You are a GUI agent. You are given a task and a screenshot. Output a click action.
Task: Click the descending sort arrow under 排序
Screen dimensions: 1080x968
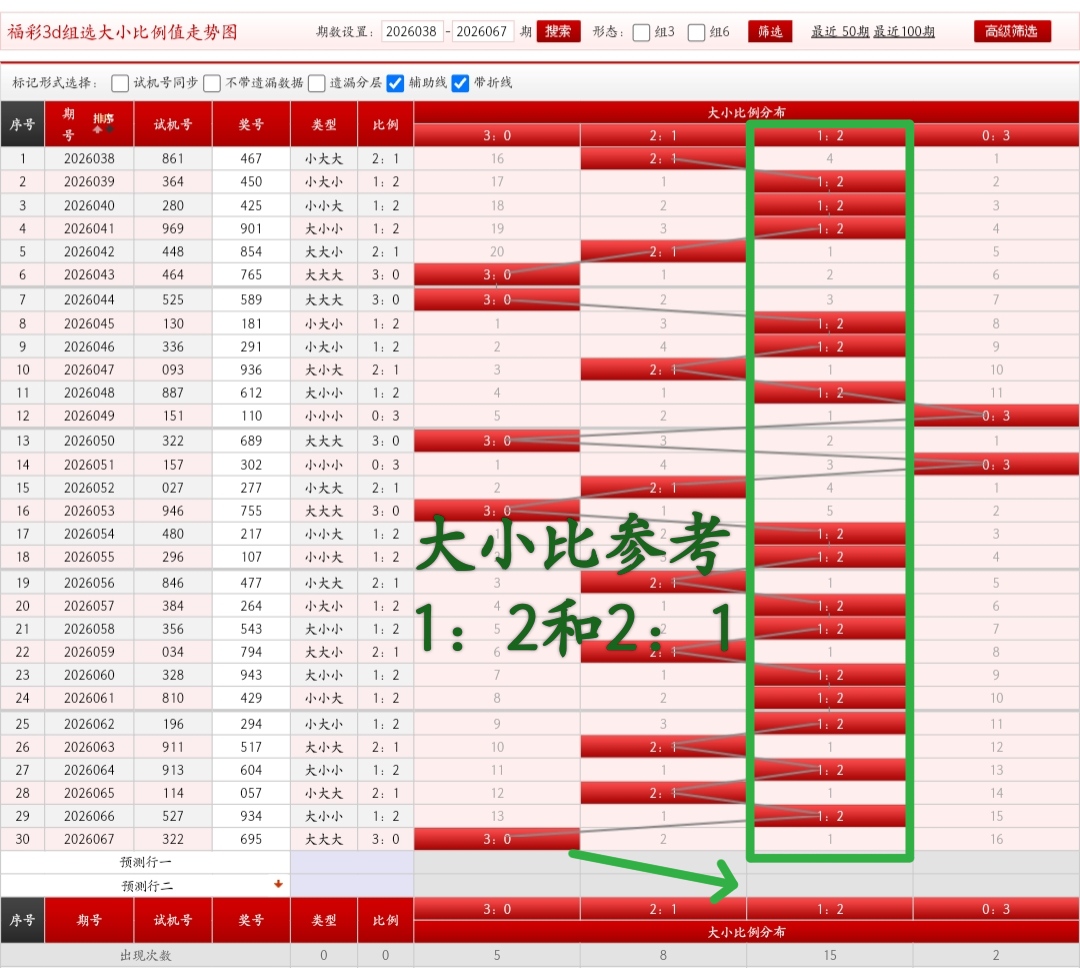click(x=109, y=128)
